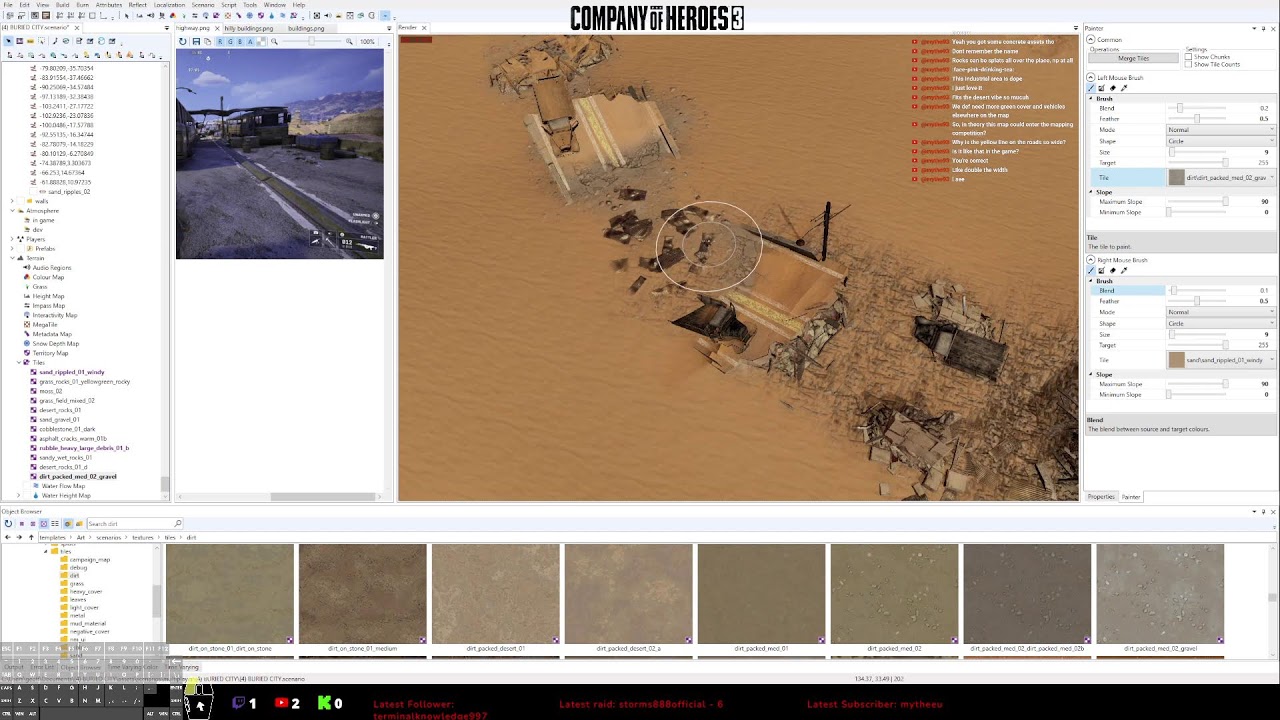The height and width of the screenshot is (720, 1280).
Task: Open the Left Mouse Brush Mode dropdown
Action: (x=1220, y=130)
